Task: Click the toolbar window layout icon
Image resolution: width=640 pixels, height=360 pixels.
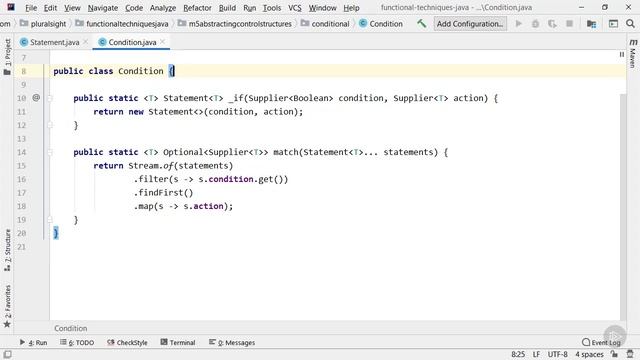Action: [613, 24]
